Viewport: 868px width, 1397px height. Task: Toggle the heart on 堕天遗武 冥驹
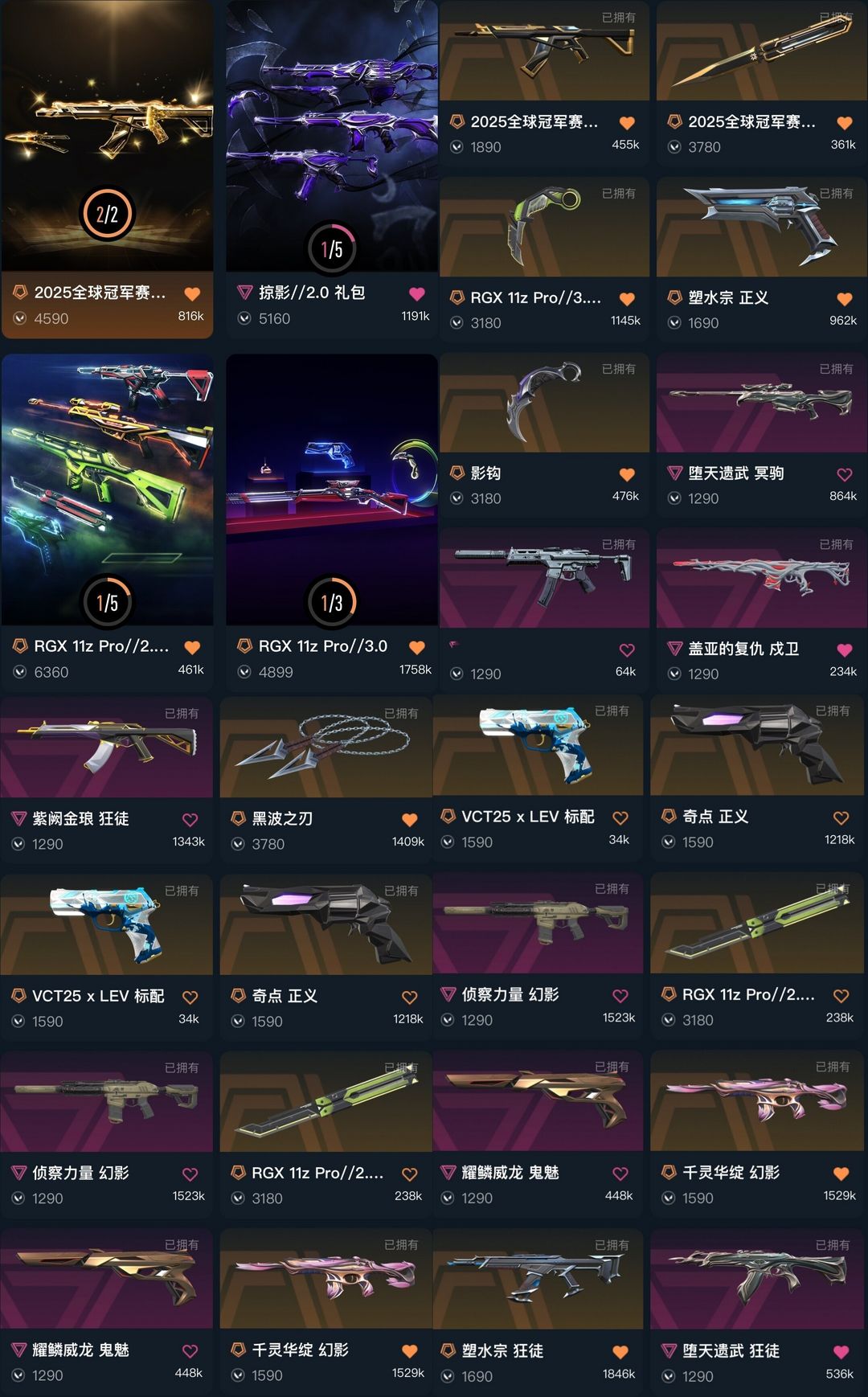(x=844, y=475)
